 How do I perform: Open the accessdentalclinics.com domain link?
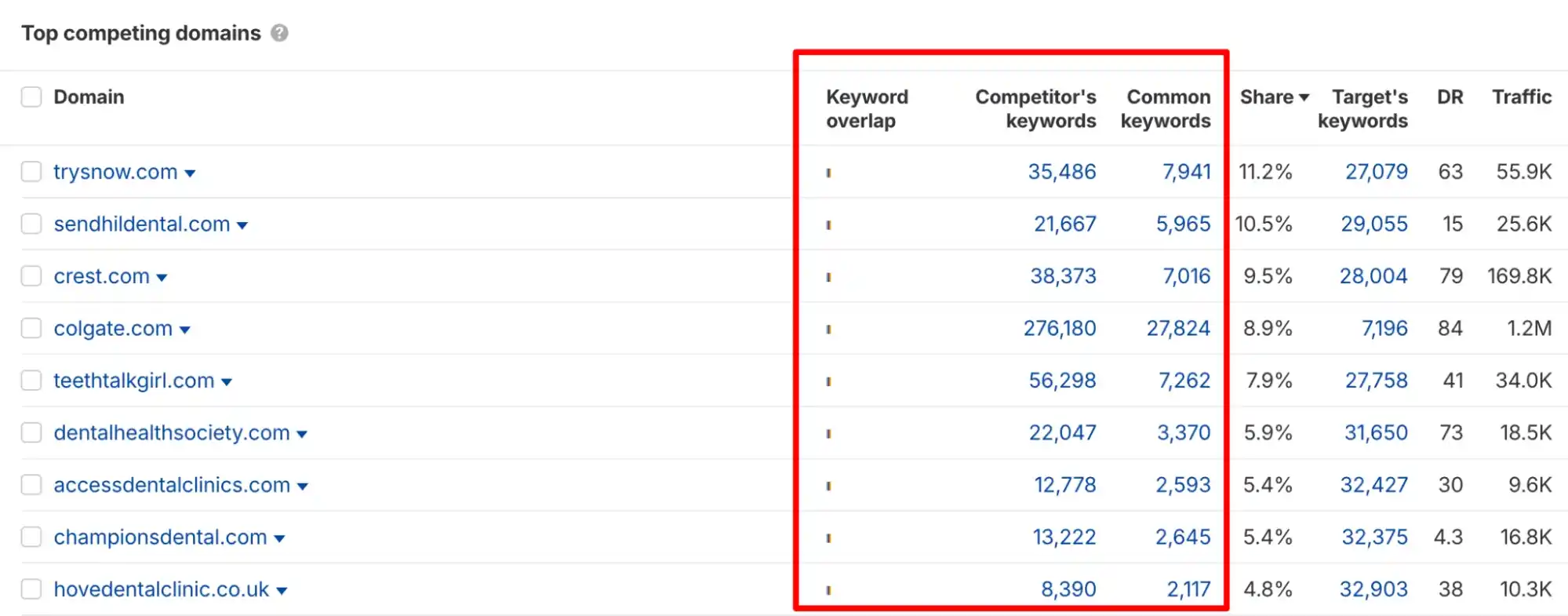point(172,485)
